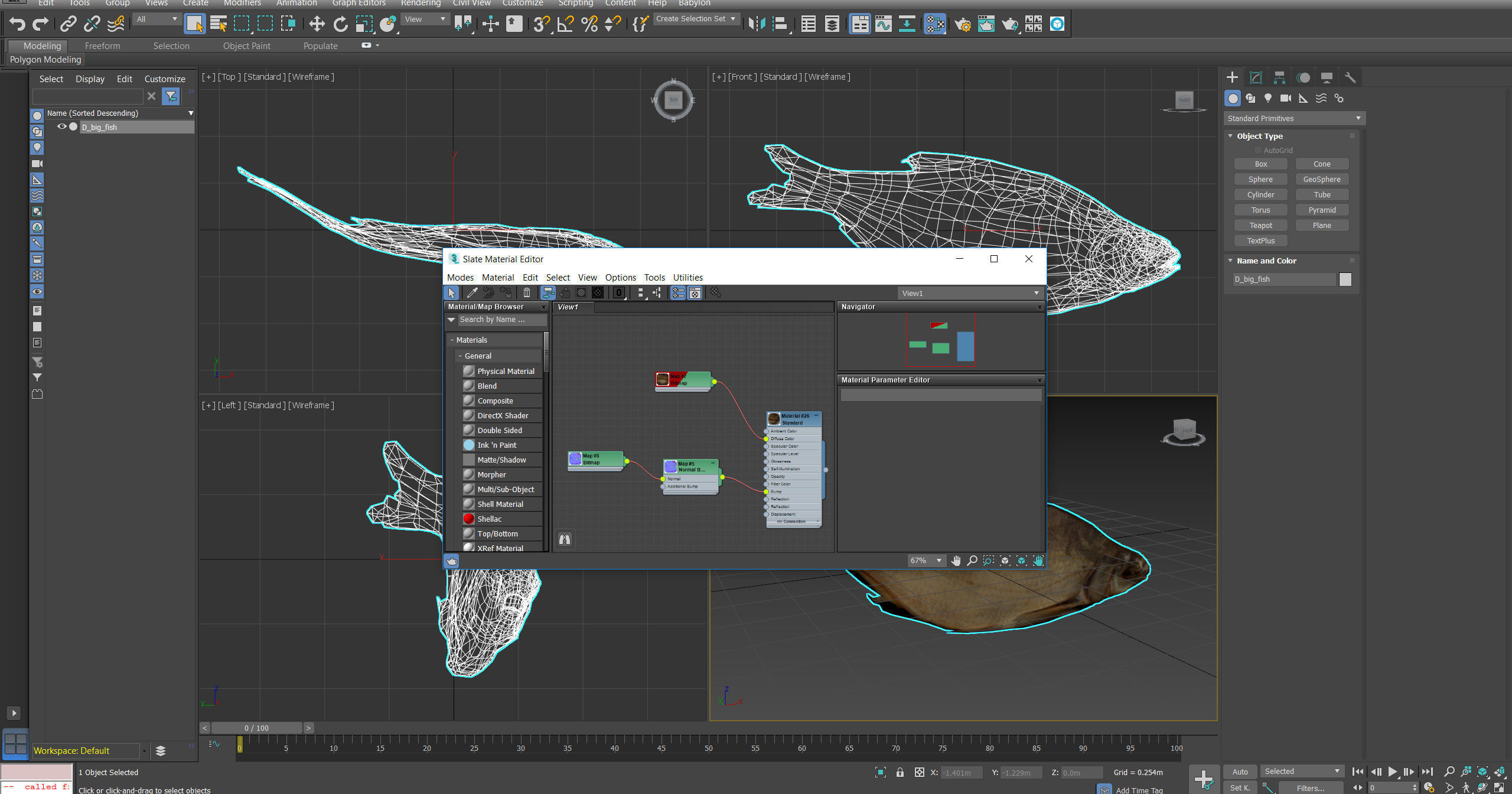Click the Rendered Frame Window icon
Image resolution: width=1512 pixels, height=794 pixels.
(986, 24)
